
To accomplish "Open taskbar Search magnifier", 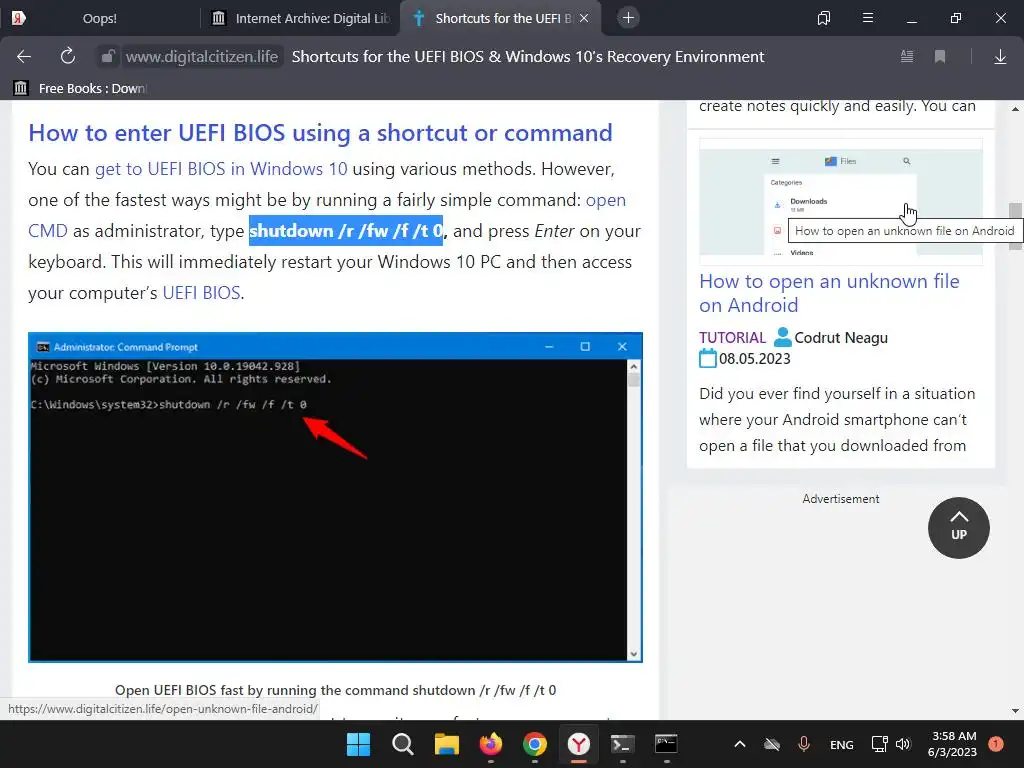I will coord(402,744).
